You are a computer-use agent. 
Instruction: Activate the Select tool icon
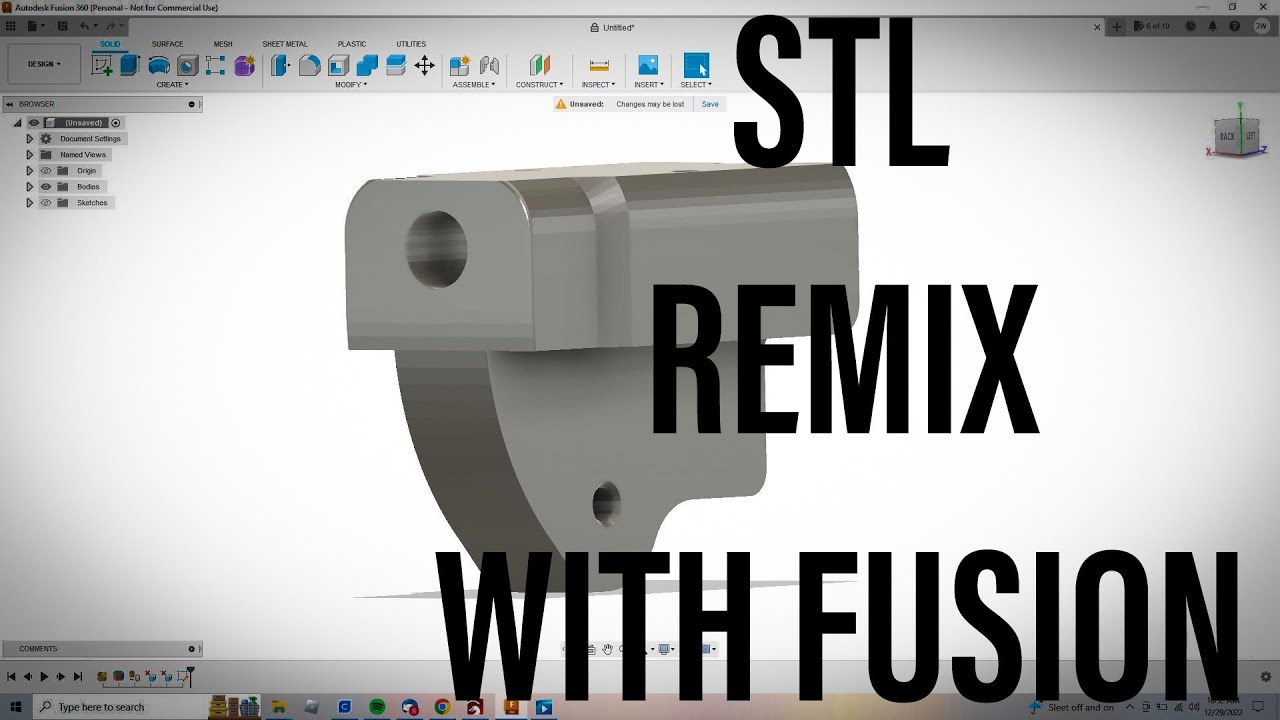pyautogui.click(x=696, y=66)
